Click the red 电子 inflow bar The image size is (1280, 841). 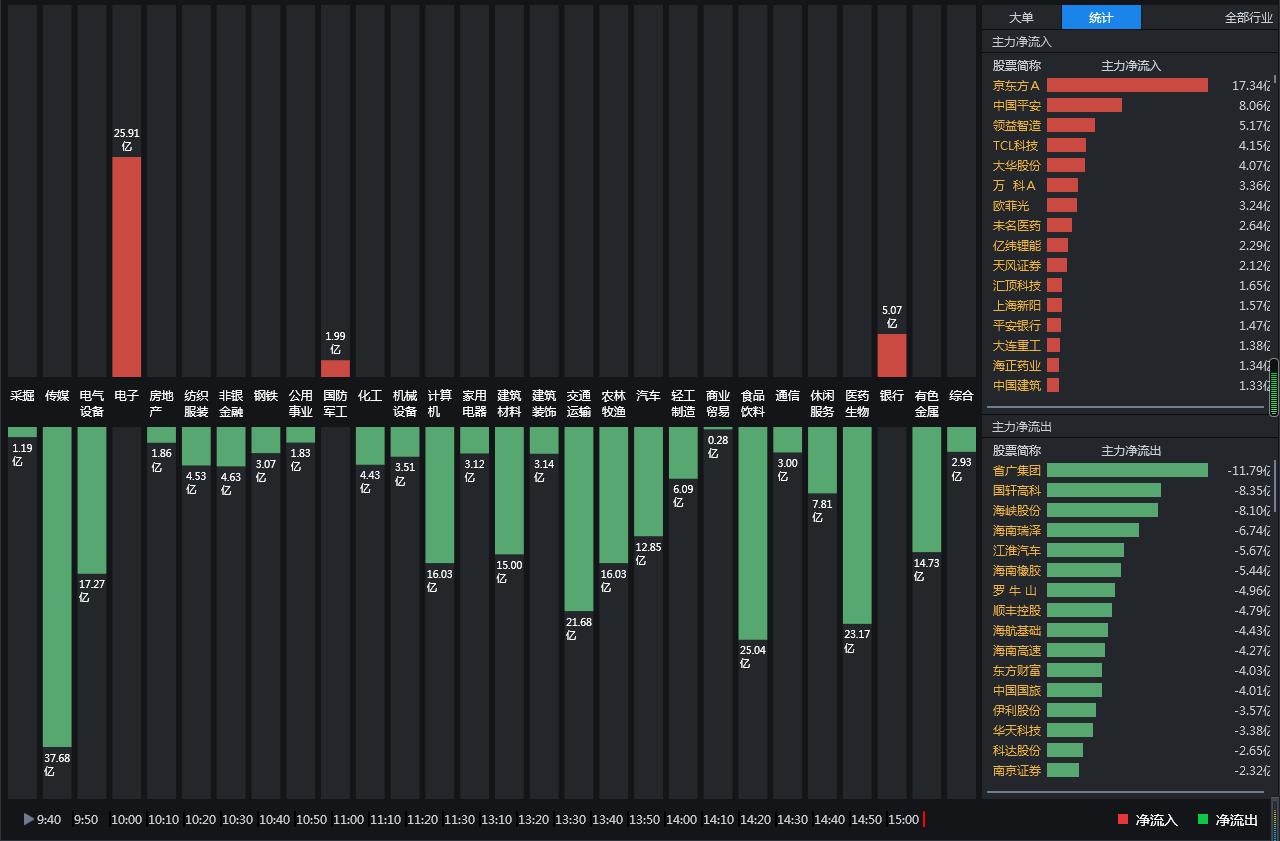[126, 266]
